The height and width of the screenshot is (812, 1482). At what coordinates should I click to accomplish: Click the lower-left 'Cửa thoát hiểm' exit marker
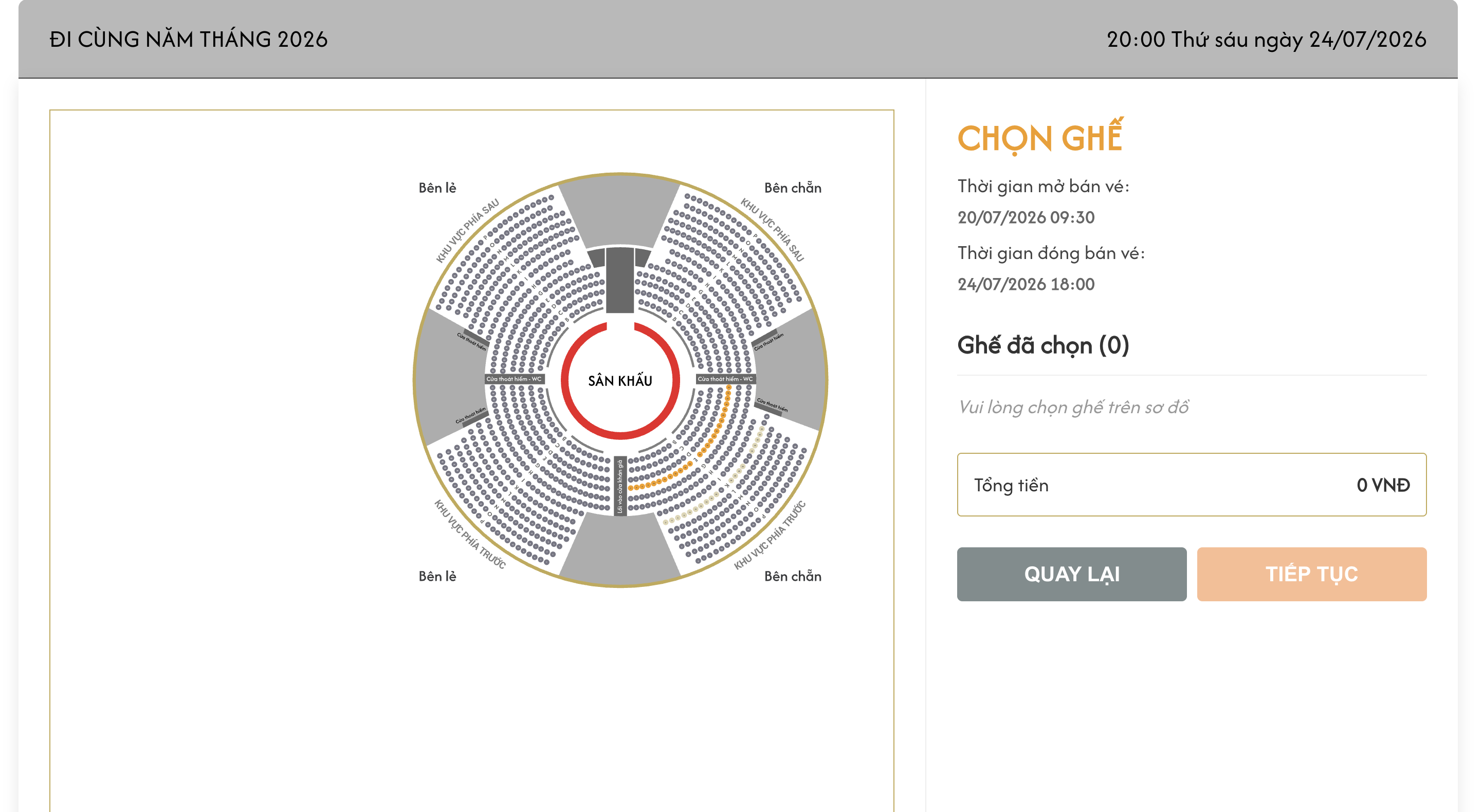[471, 415]
